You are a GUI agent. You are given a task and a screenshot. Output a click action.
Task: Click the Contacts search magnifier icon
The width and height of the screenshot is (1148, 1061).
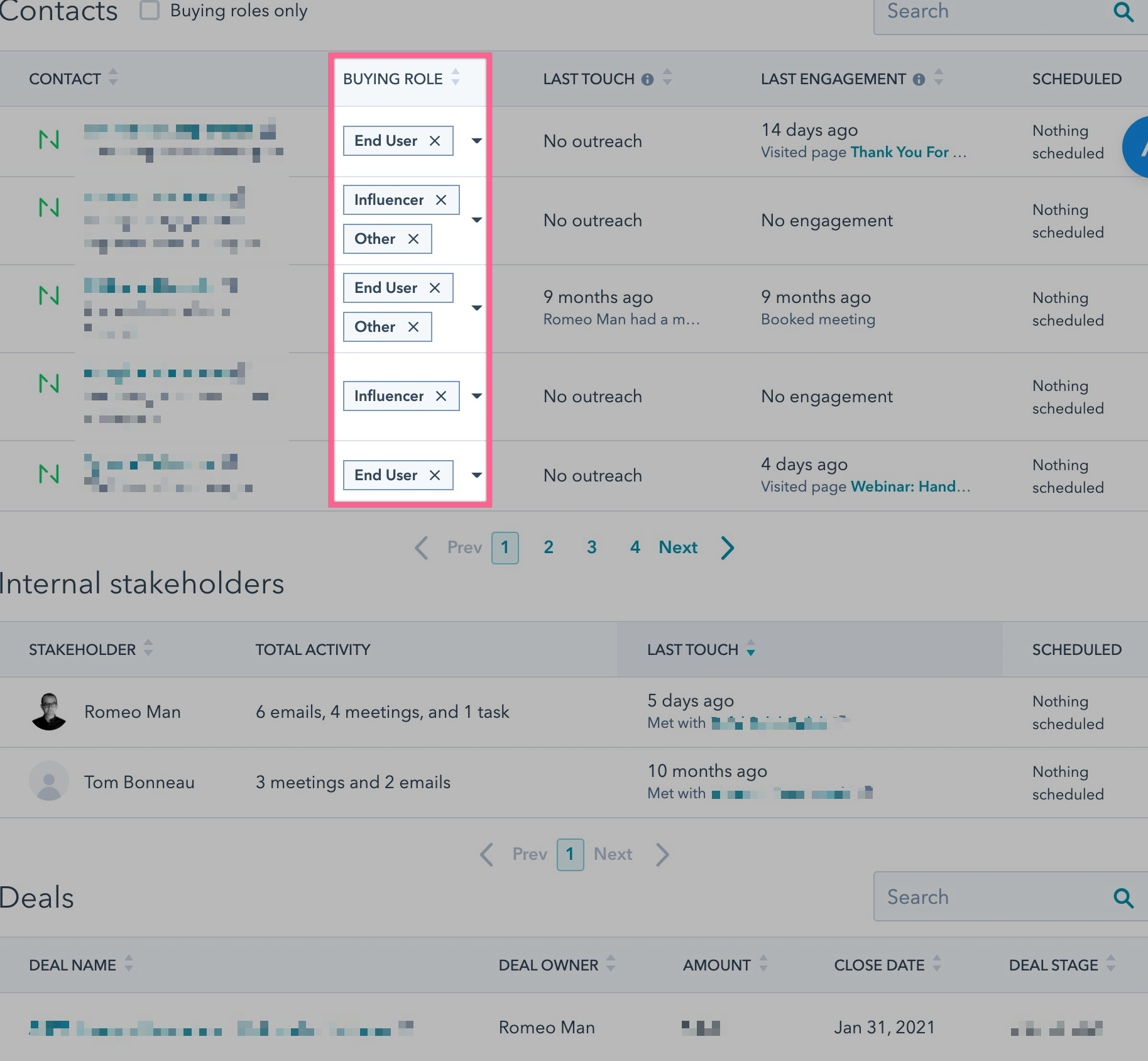click(1123, 12)
